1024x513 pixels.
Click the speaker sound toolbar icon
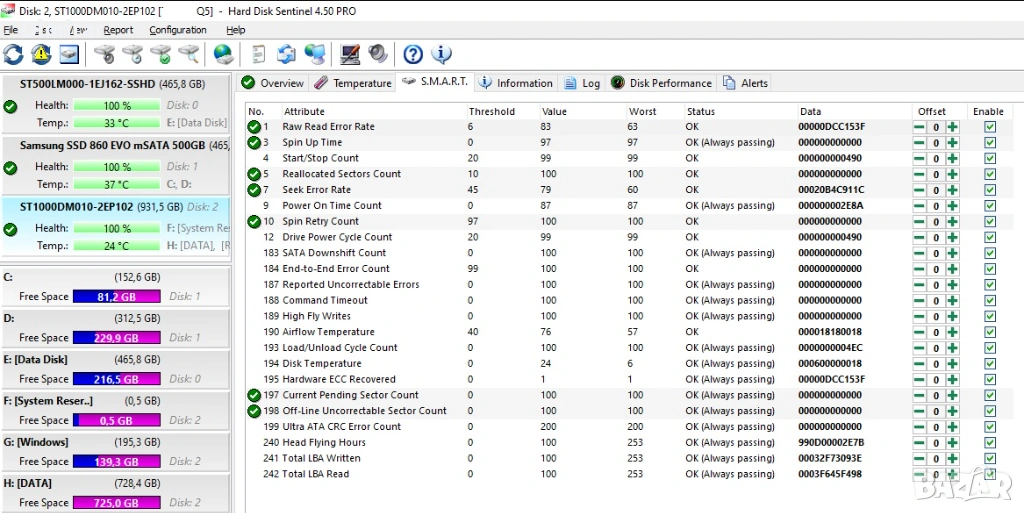click(378, 54)
